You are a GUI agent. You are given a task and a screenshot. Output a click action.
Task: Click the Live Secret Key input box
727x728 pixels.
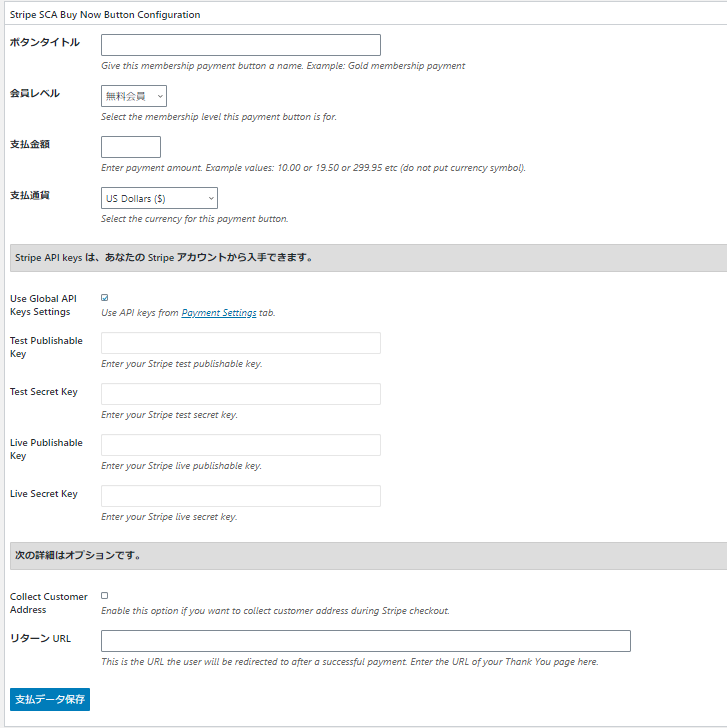click(x=240, y=496)
